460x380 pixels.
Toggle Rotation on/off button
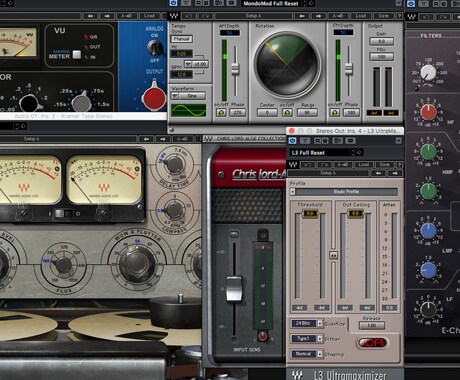[x=287, y=113]
